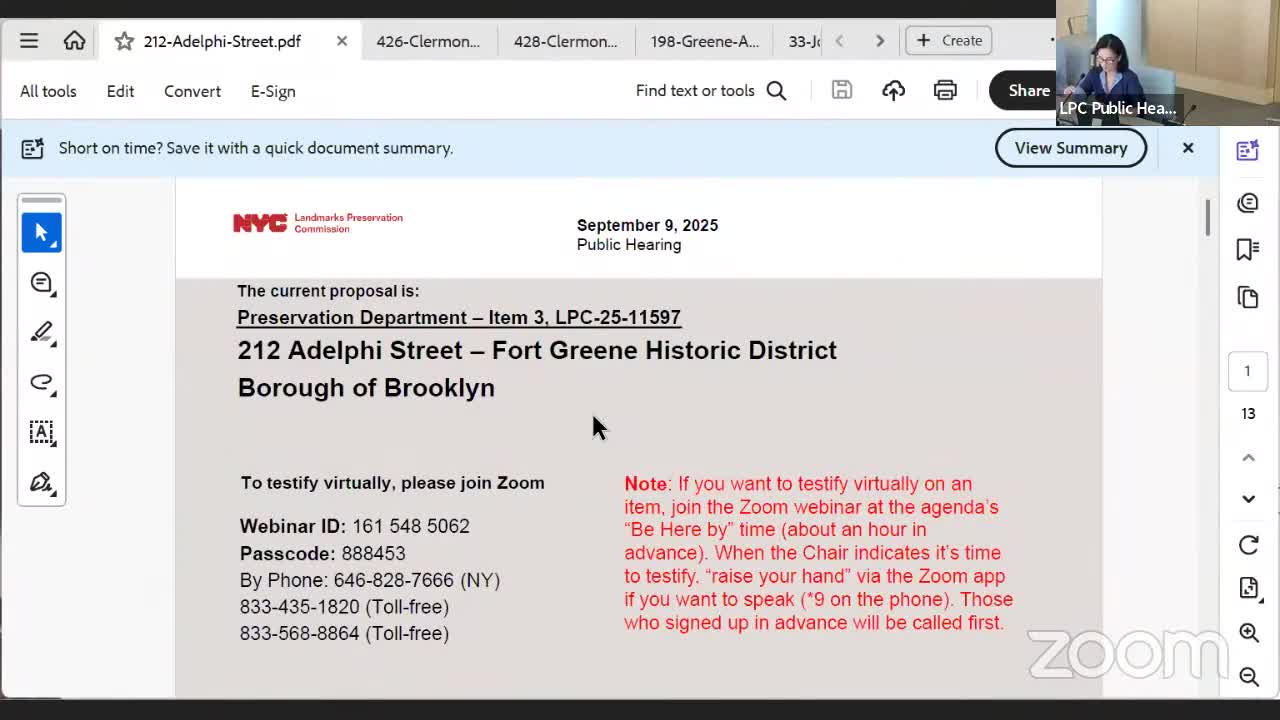Viewport: 1280px width, 720px height.
Task: Click the Create button
Action: 949,41
